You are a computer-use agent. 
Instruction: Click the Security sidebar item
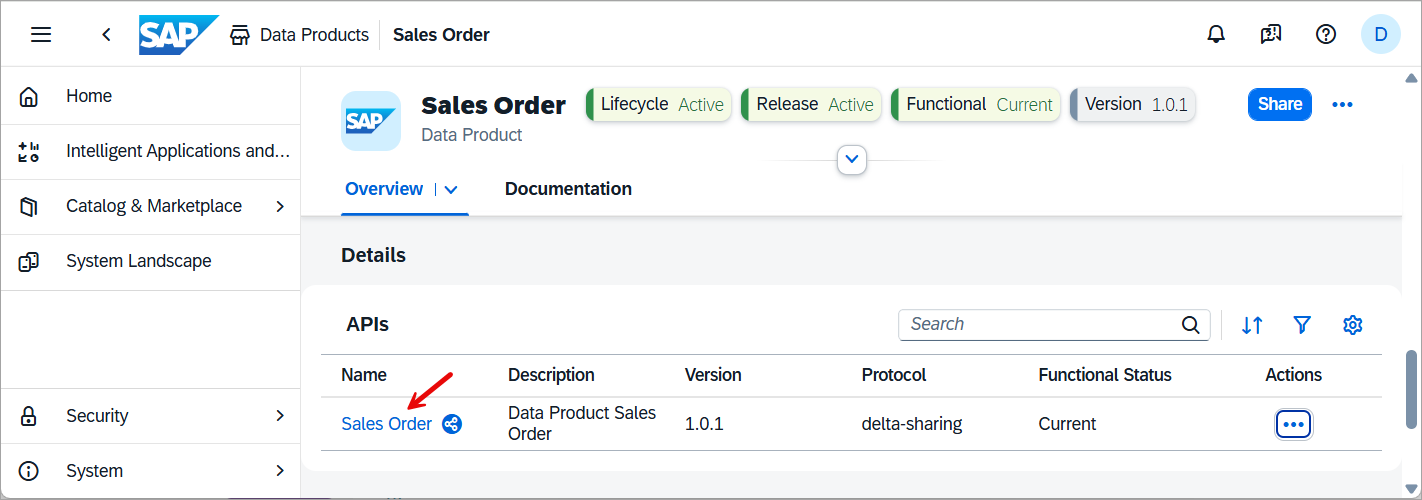click(150, 416)
